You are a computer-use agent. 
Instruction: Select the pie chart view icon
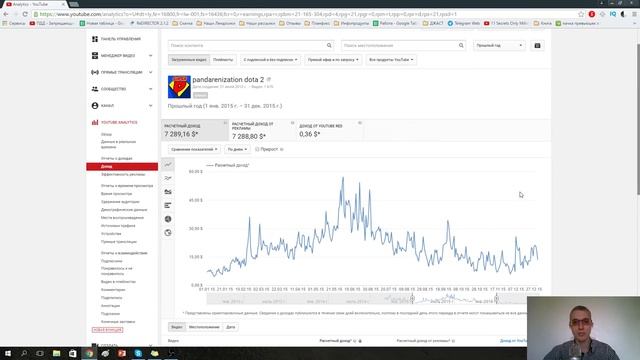[168, 219]
